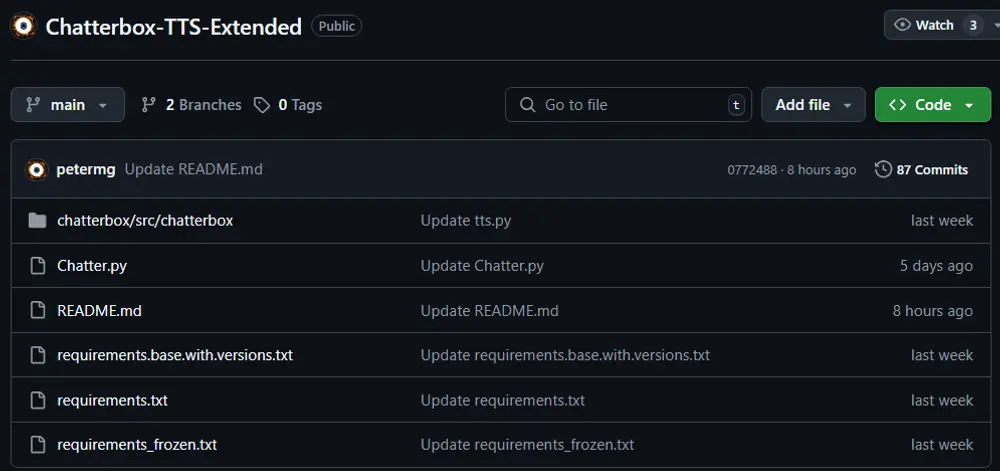The width and height of the screenshot is (1000, 471).
Task: Click the folder icon for chatterbox/src/chatterbox
Action: [38, 220]
